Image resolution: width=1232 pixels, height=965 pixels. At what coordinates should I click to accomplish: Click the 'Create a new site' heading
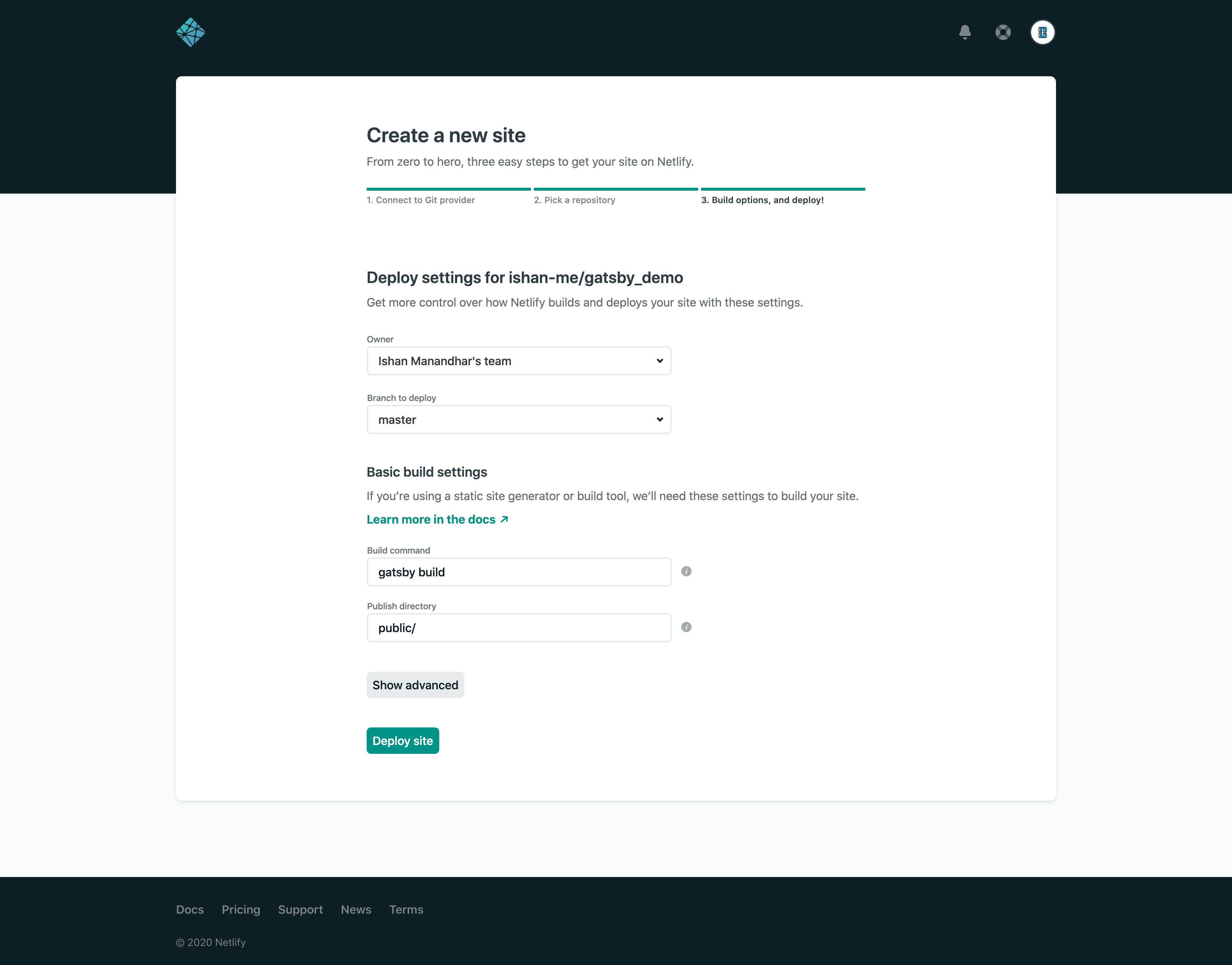click(x=446, y=136)
